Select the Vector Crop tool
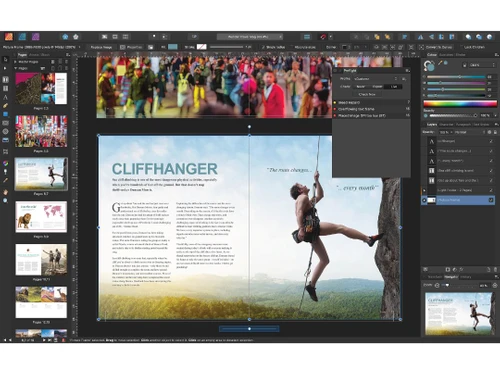500x375 pixels. point(5,152)
